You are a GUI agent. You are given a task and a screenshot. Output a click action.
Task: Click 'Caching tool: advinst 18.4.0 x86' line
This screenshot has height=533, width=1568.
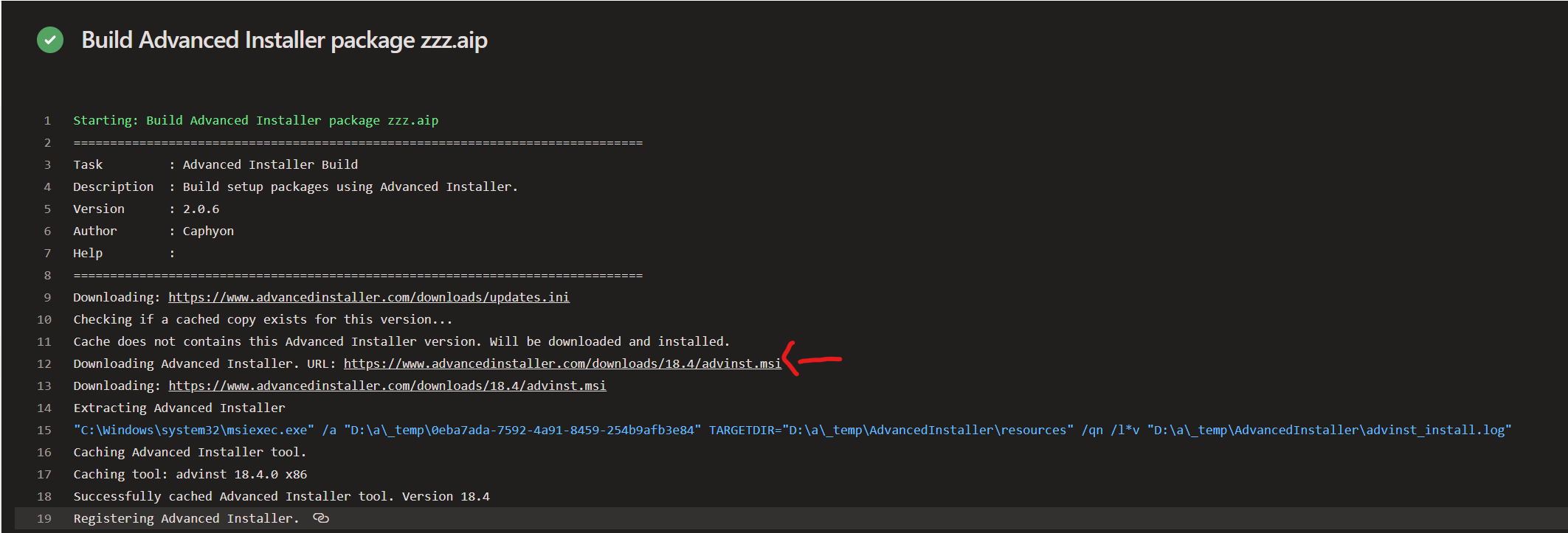click(x=190, y=474)
